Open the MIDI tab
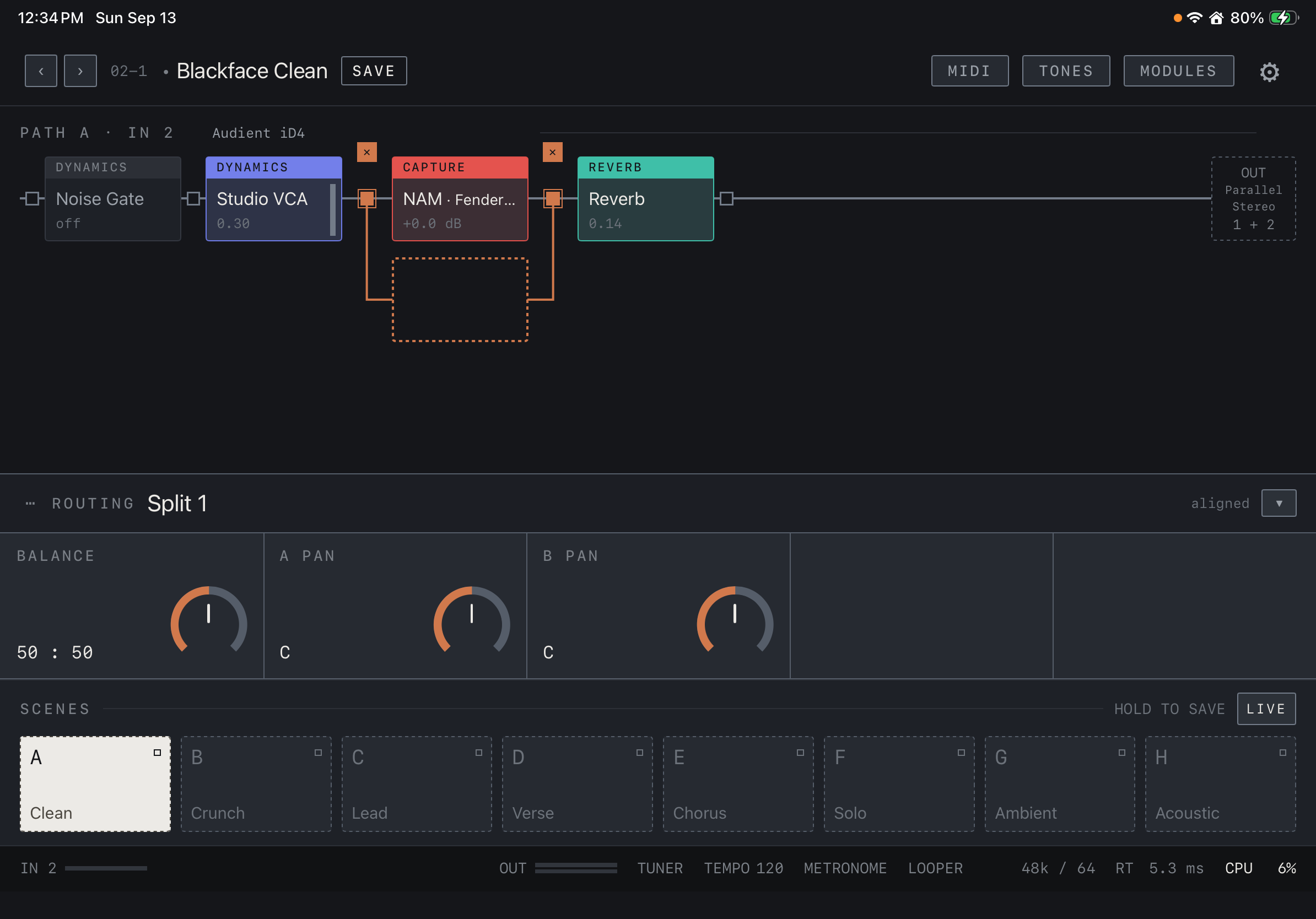 (970, 71)
